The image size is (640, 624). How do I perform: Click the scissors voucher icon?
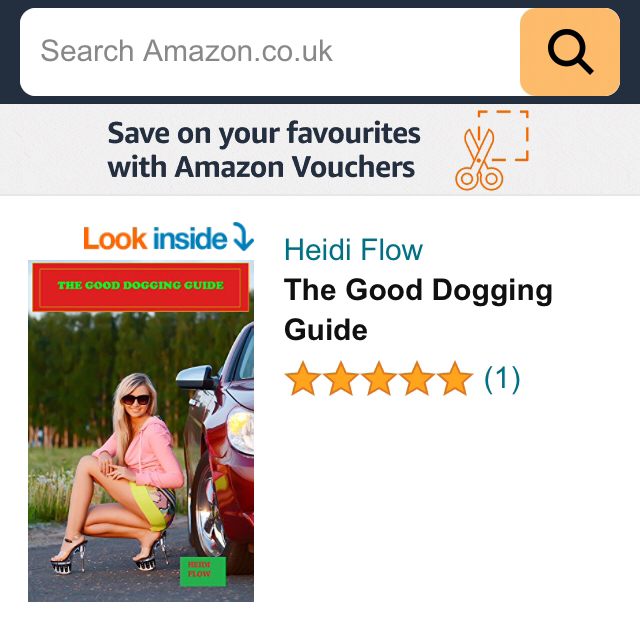coord(478,160)
